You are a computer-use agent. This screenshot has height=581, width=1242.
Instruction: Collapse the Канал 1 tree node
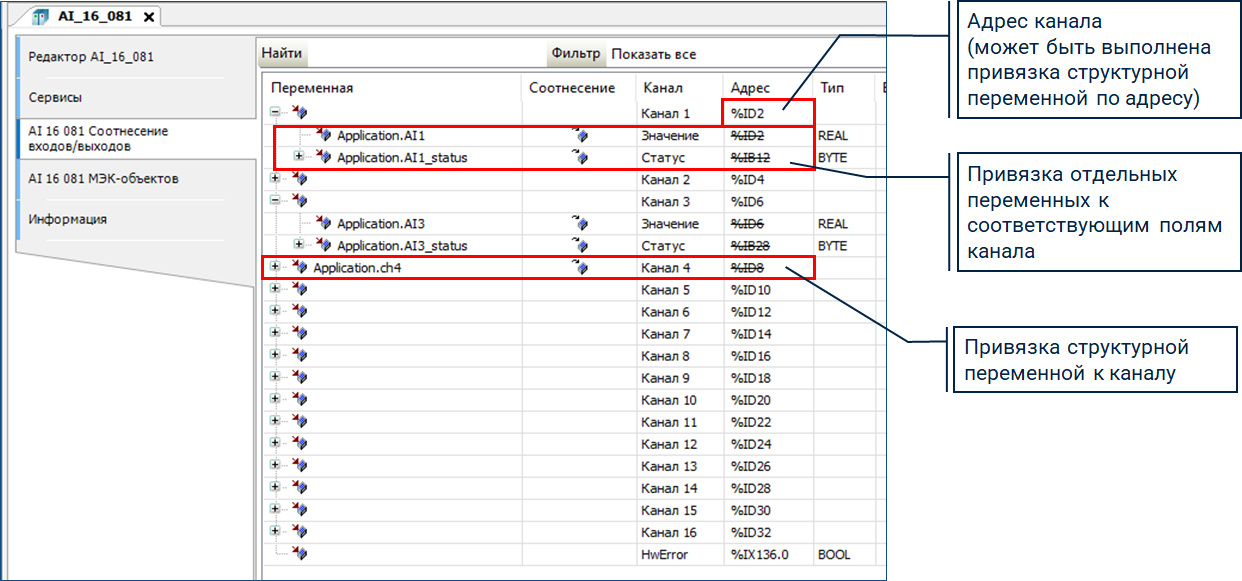coord(275,113)
